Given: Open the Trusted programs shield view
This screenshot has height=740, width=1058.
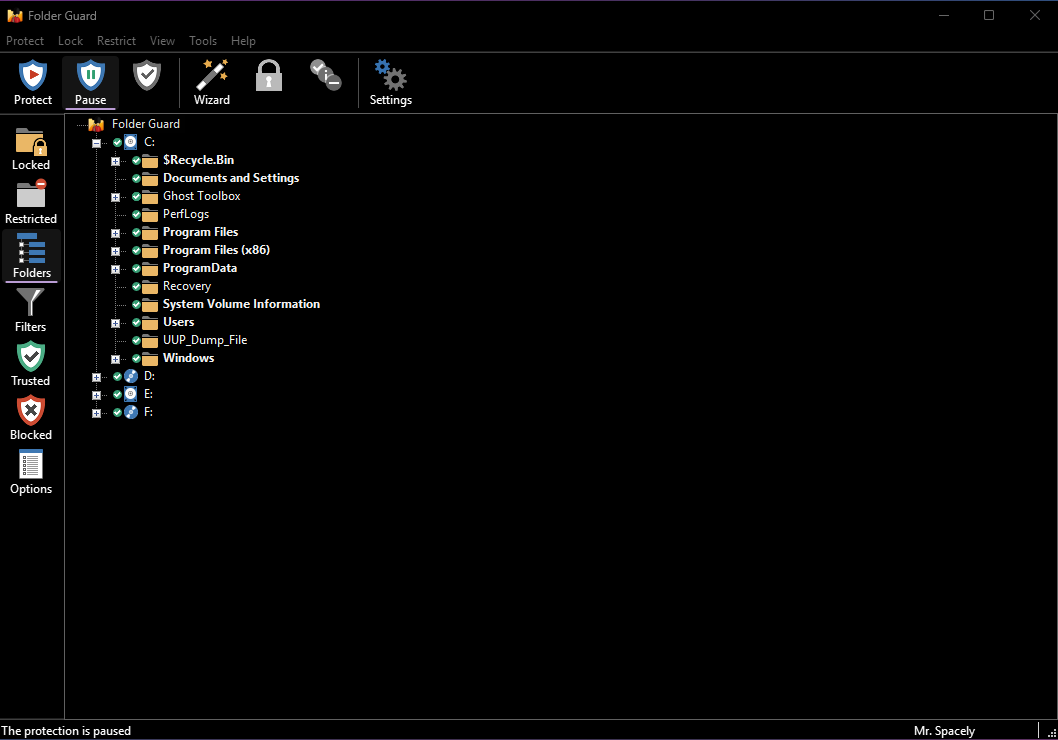Looking at the screenshot, I should (30, 365).
